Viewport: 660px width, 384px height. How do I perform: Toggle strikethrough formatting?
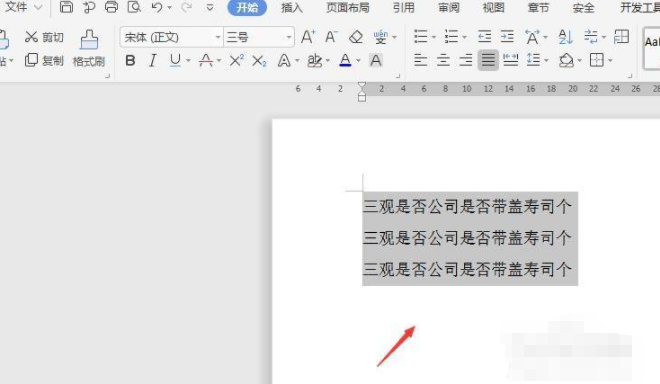[x=206, y=61]
